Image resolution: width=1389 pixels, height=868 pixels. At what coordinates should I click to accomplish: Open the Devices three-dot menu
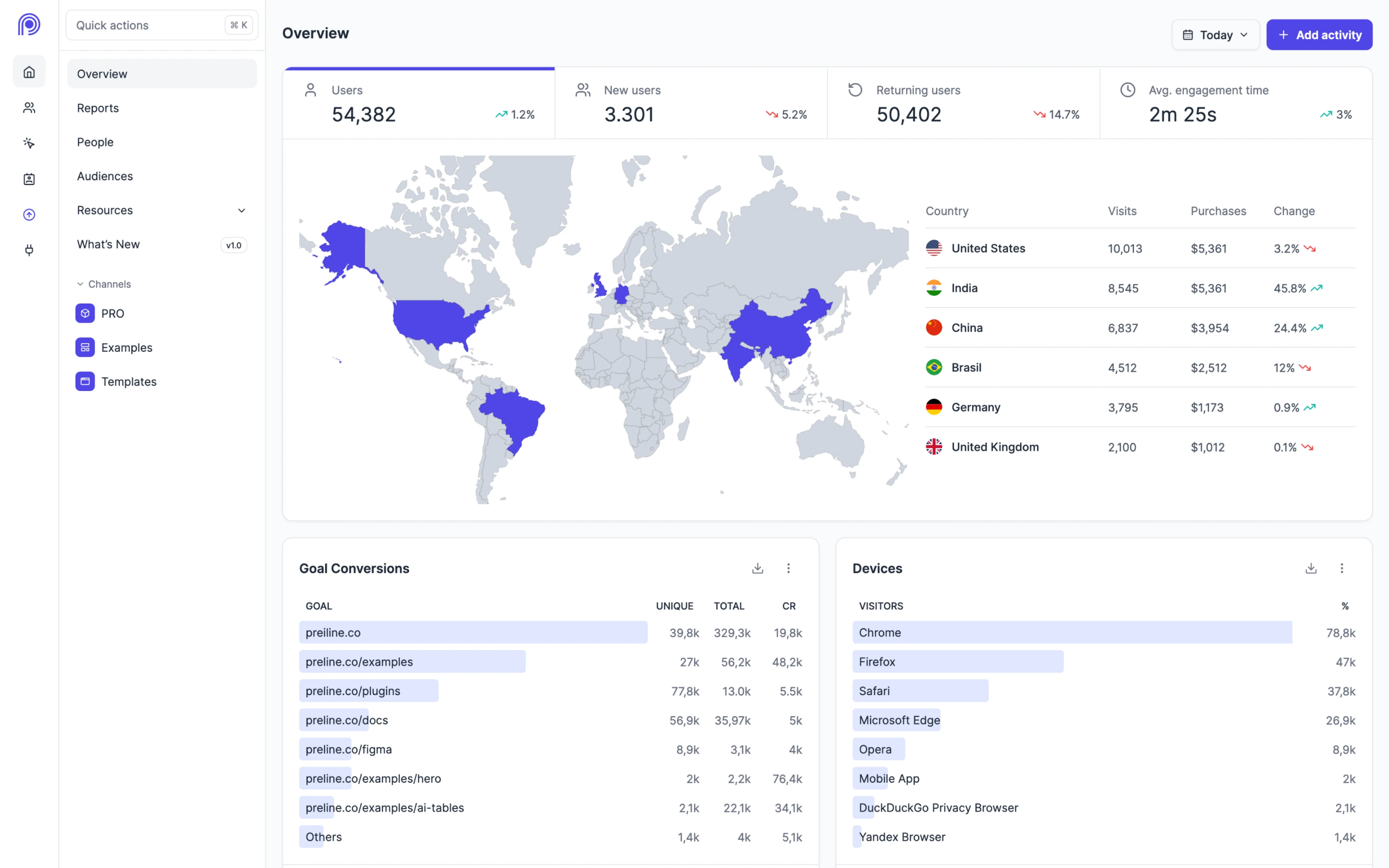tap(1342, 568)
